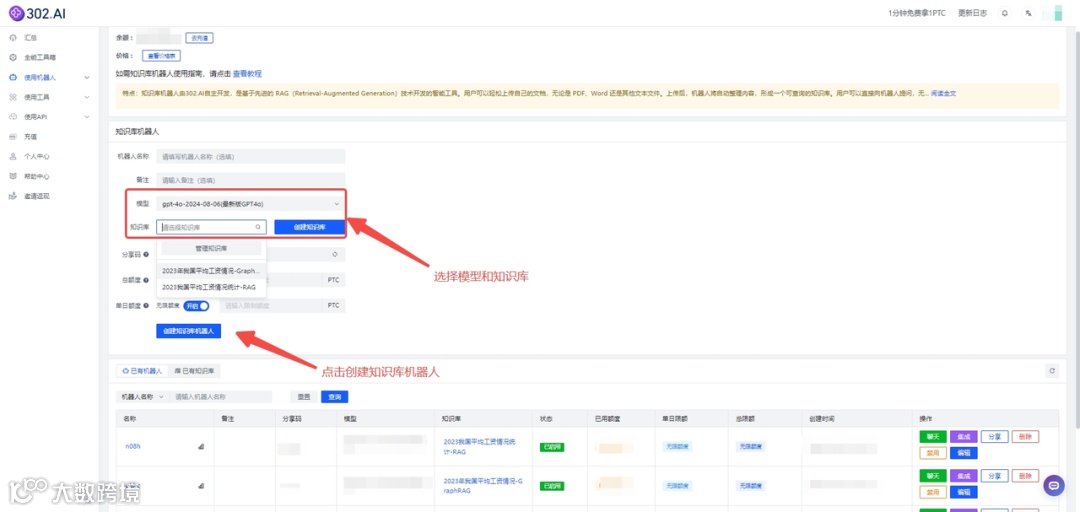Click 编辑 button in n08h row
This screenshot has height=512, width=1080.
[964, 453]
